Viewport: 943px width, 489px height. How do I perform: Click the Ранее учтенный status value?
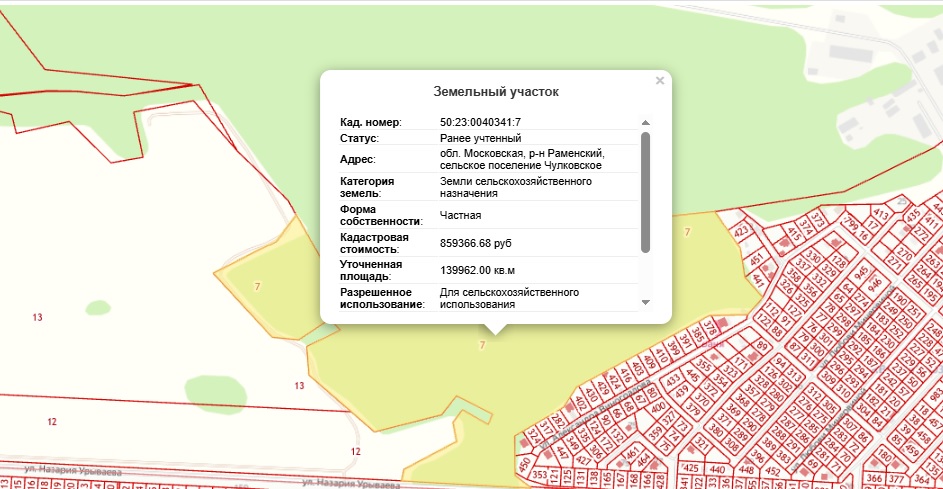pos(481,138)
